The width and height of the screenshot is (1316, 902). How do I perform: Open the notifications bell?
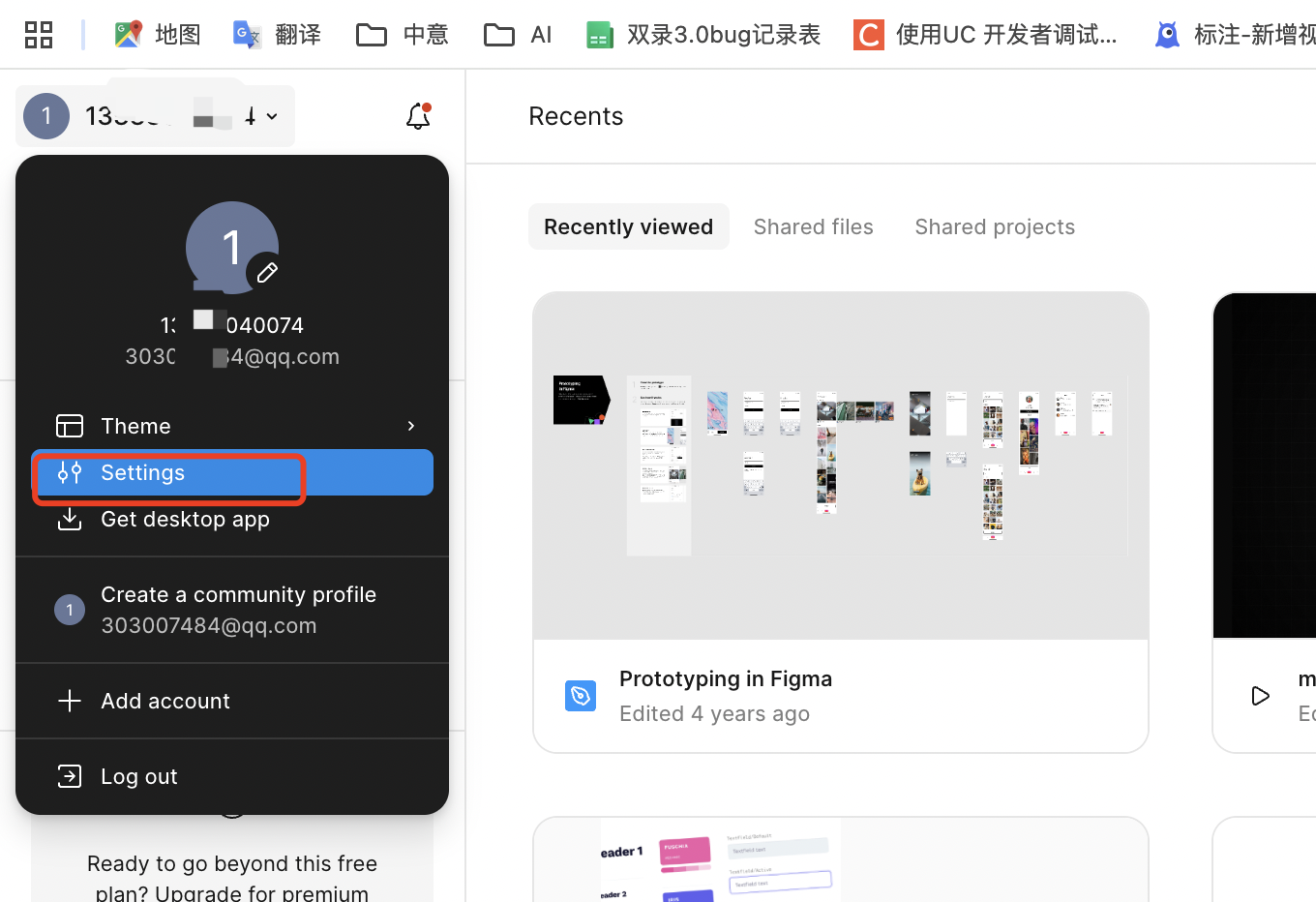(418, 116)
